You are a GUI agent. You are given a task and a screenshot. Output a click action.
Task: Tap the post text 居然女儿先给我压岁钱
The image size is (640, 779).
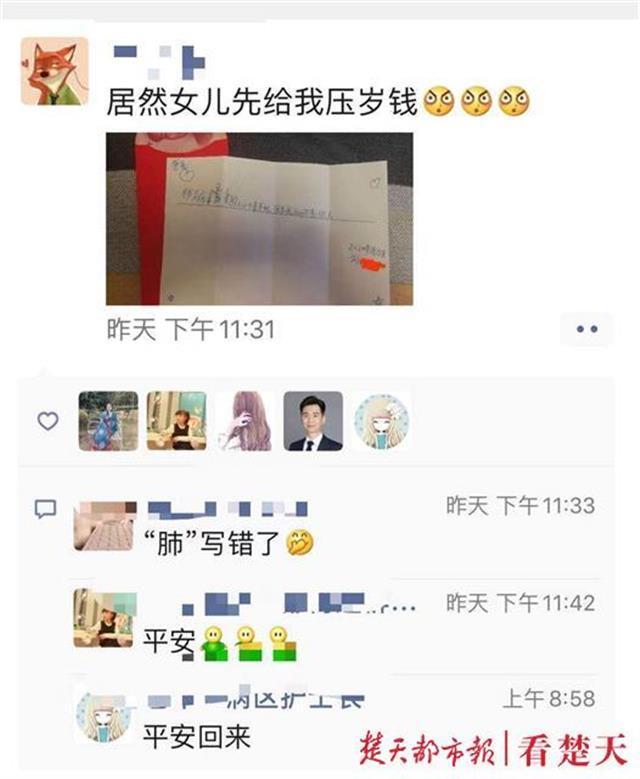[x=262, y=101]
